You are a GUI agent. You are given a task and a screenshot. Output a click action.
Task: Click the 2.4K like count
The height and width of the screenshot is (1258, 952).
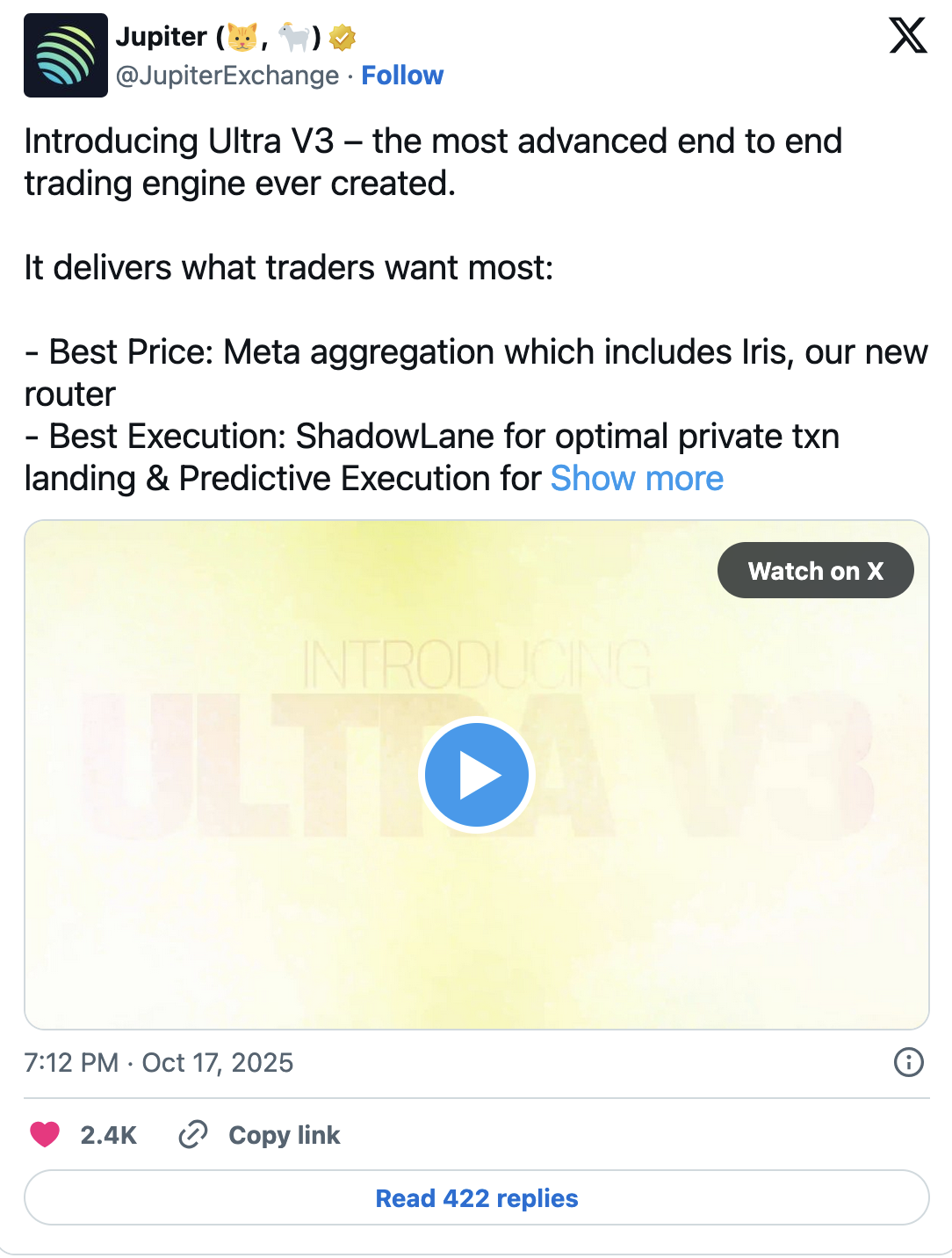click(107, 1135)
